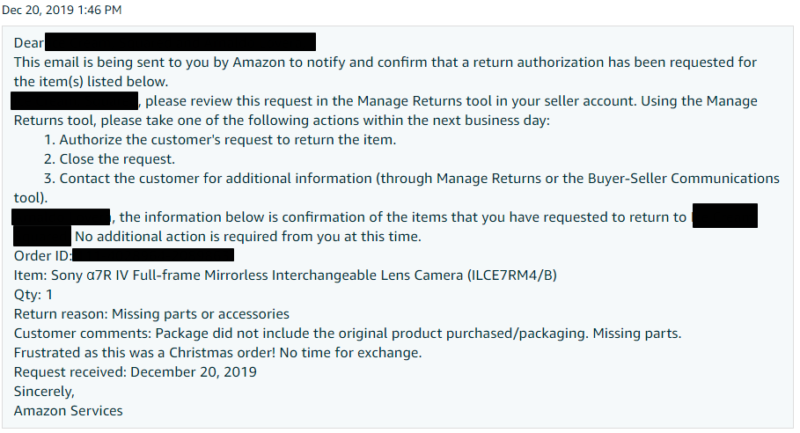Click 'Frustrated as this was a Christmas order' text
This screenshot has width=800, height=433.
click(218, 353)
